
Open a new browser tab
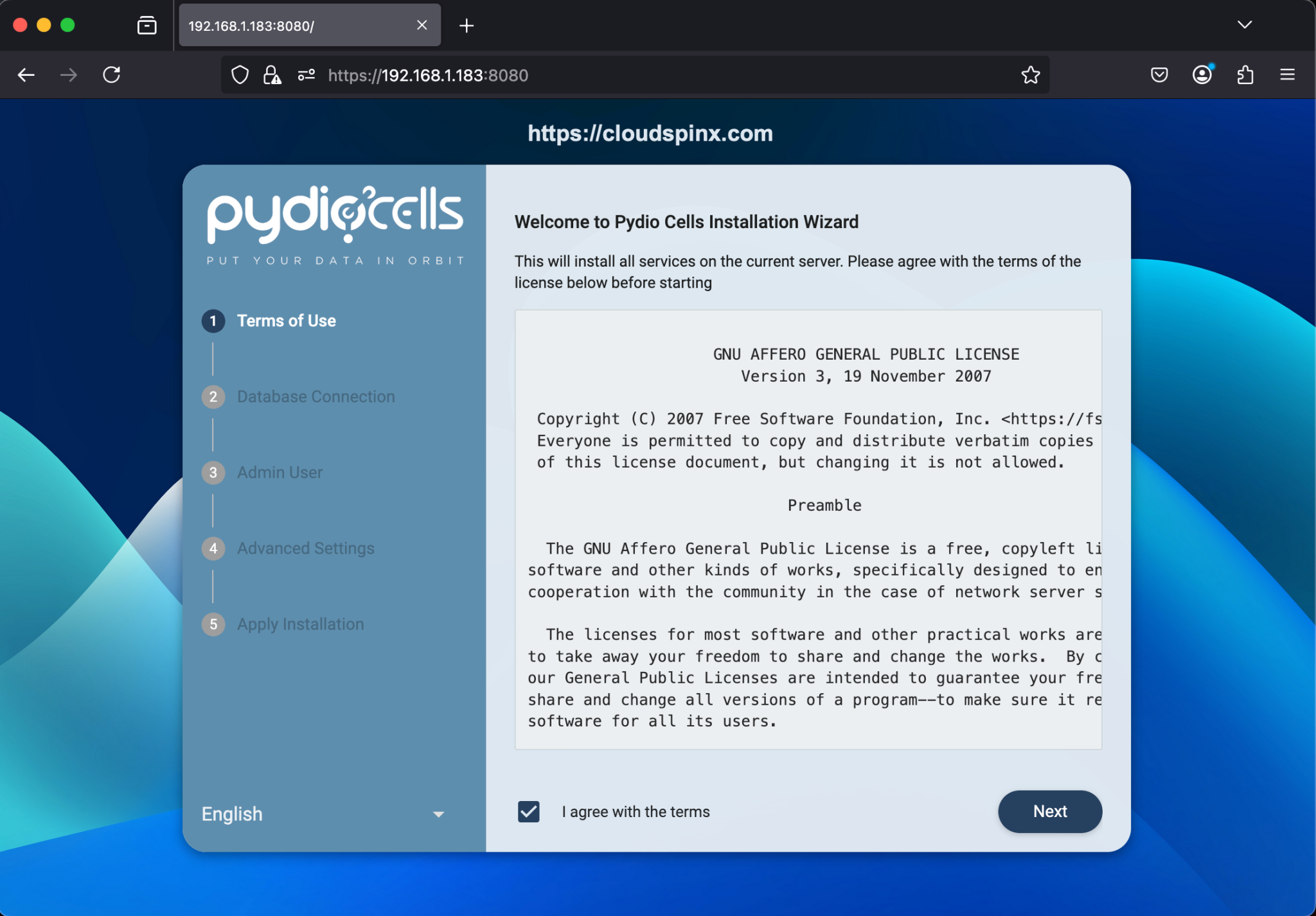tap(467, 25)
